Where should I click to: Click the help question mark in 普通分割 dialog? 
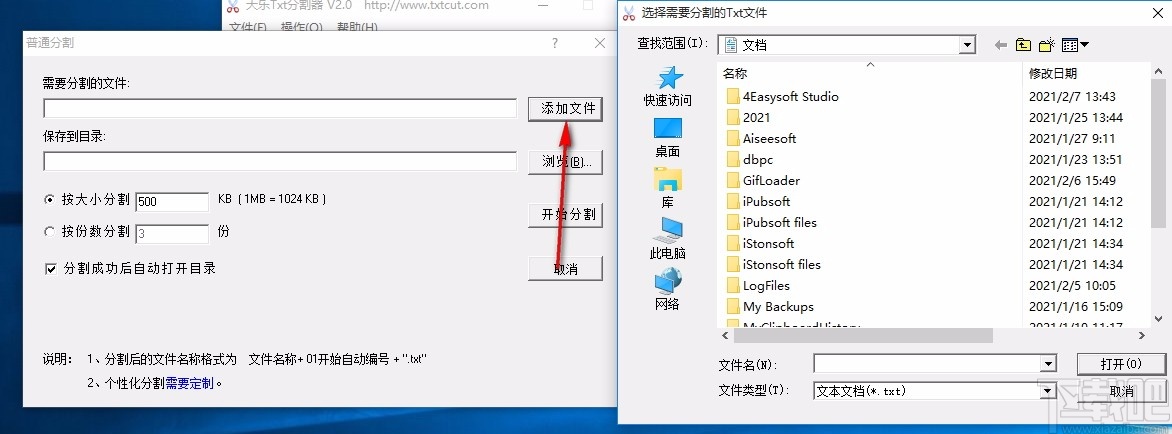click(x=555, y=43)
